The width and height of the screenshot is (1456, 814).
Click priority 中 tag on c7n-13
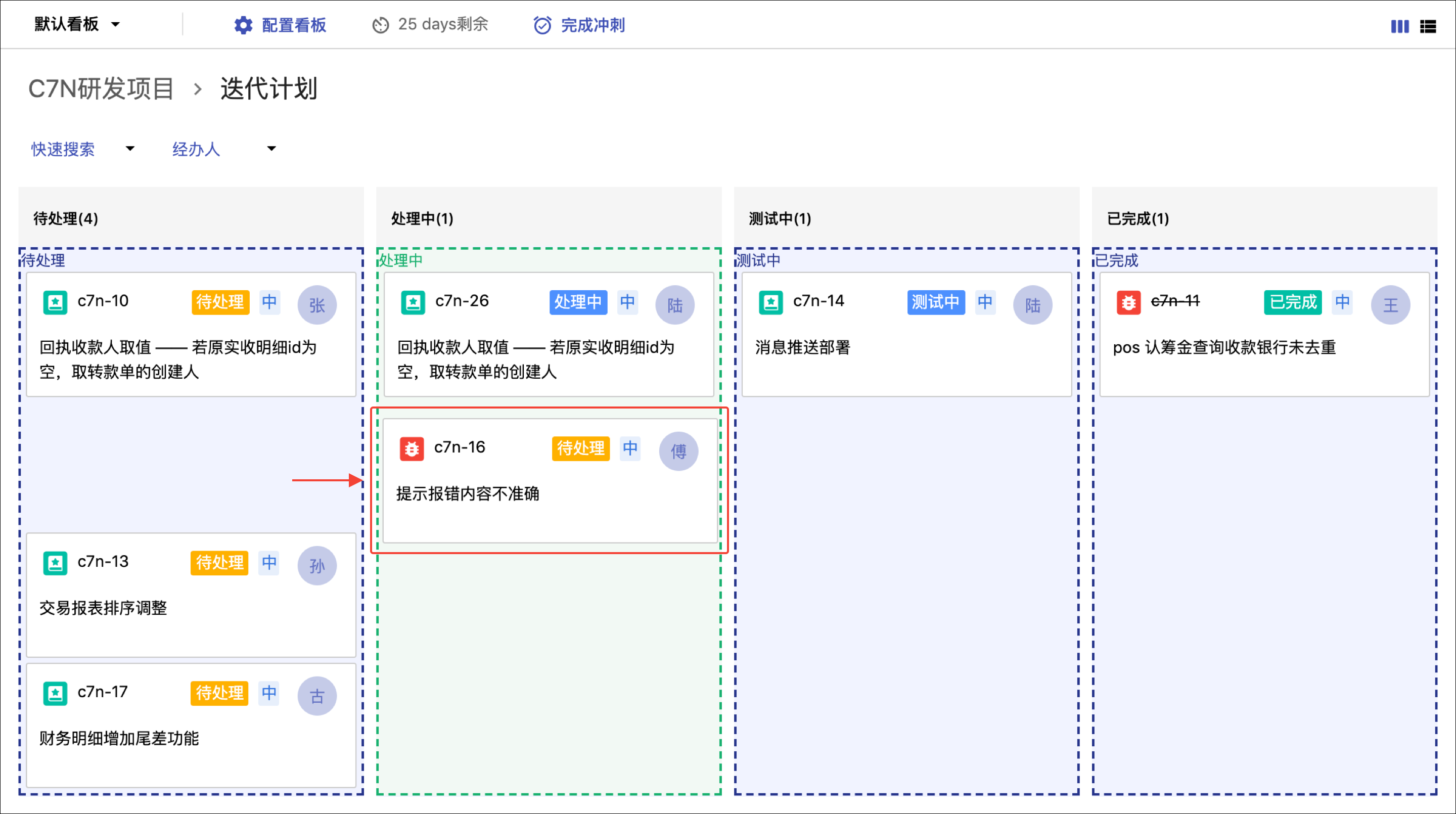click(269, 562)
